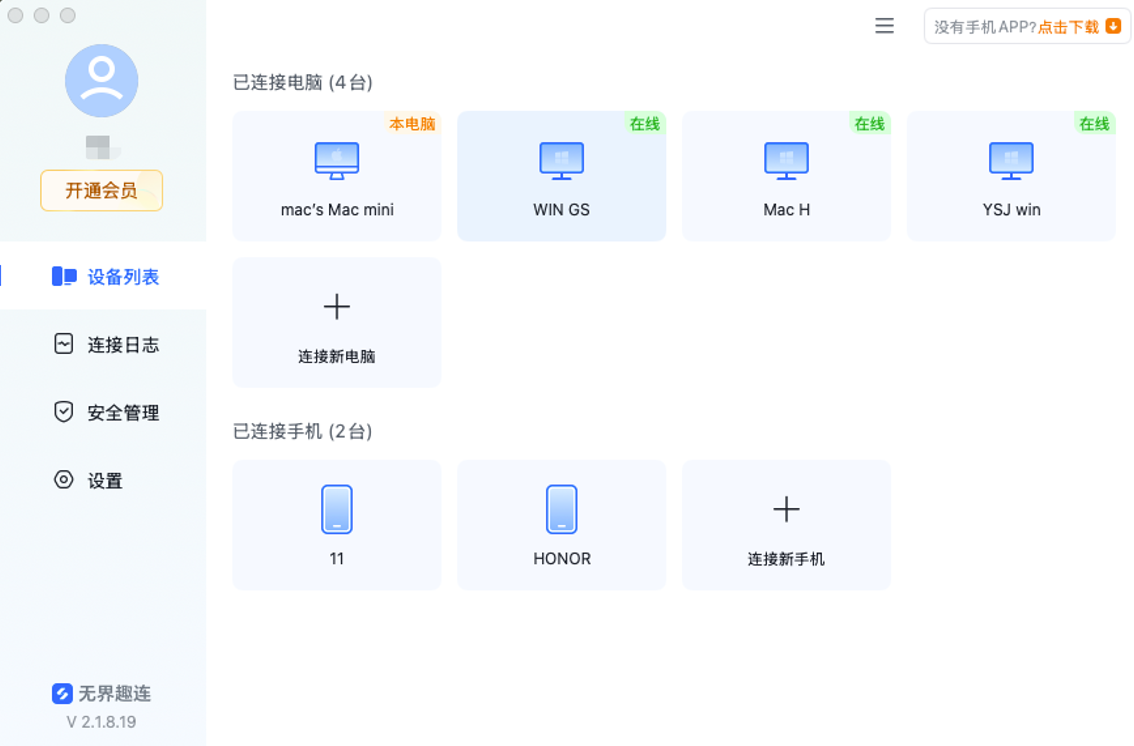Screen dimensions: 1134x746
Task: Click the phone icon on HONOR card
Action: tap(561, 509)
